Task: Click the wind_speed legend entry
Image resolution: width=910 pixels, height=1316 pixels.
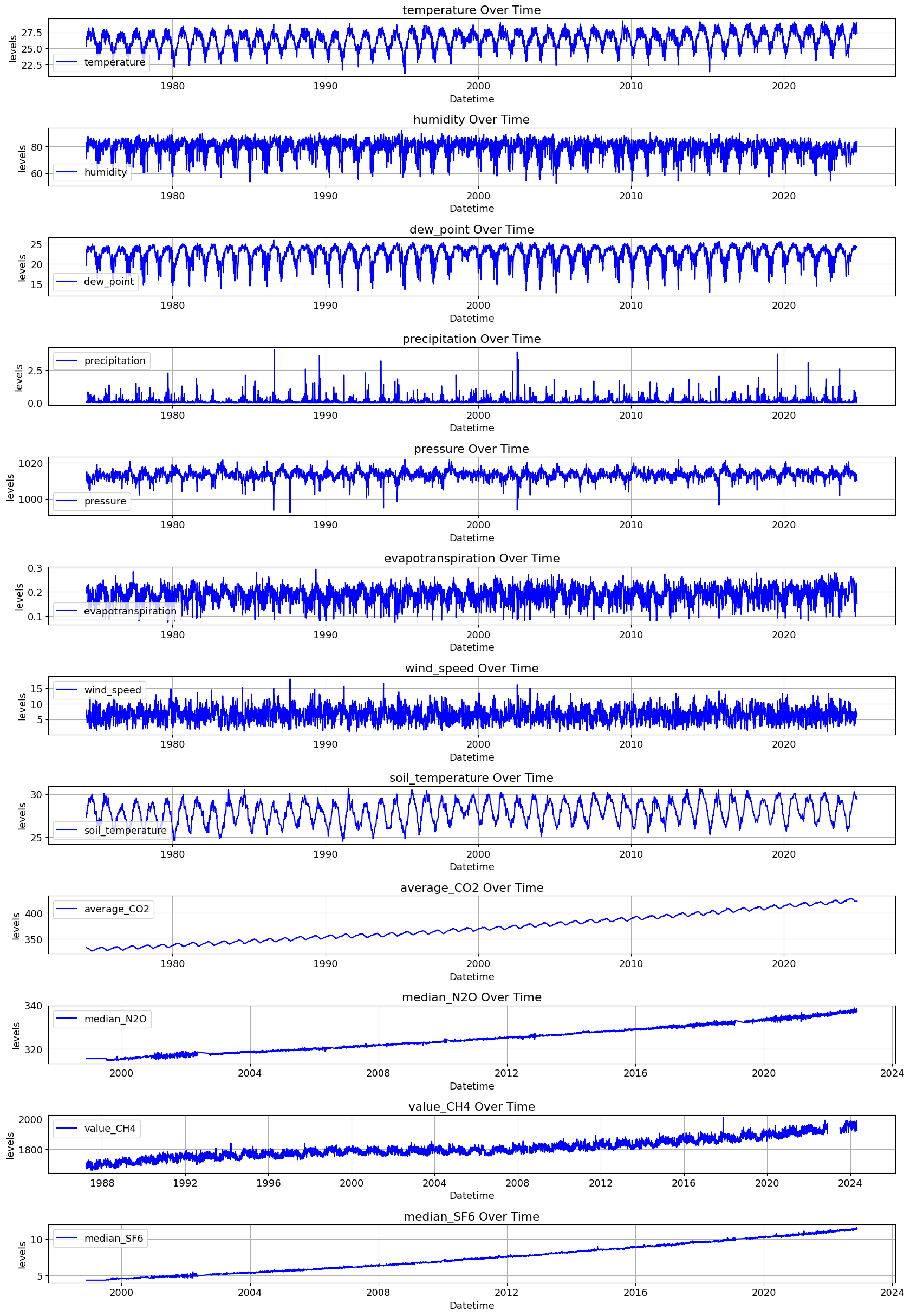Action: tap(99, 690)
